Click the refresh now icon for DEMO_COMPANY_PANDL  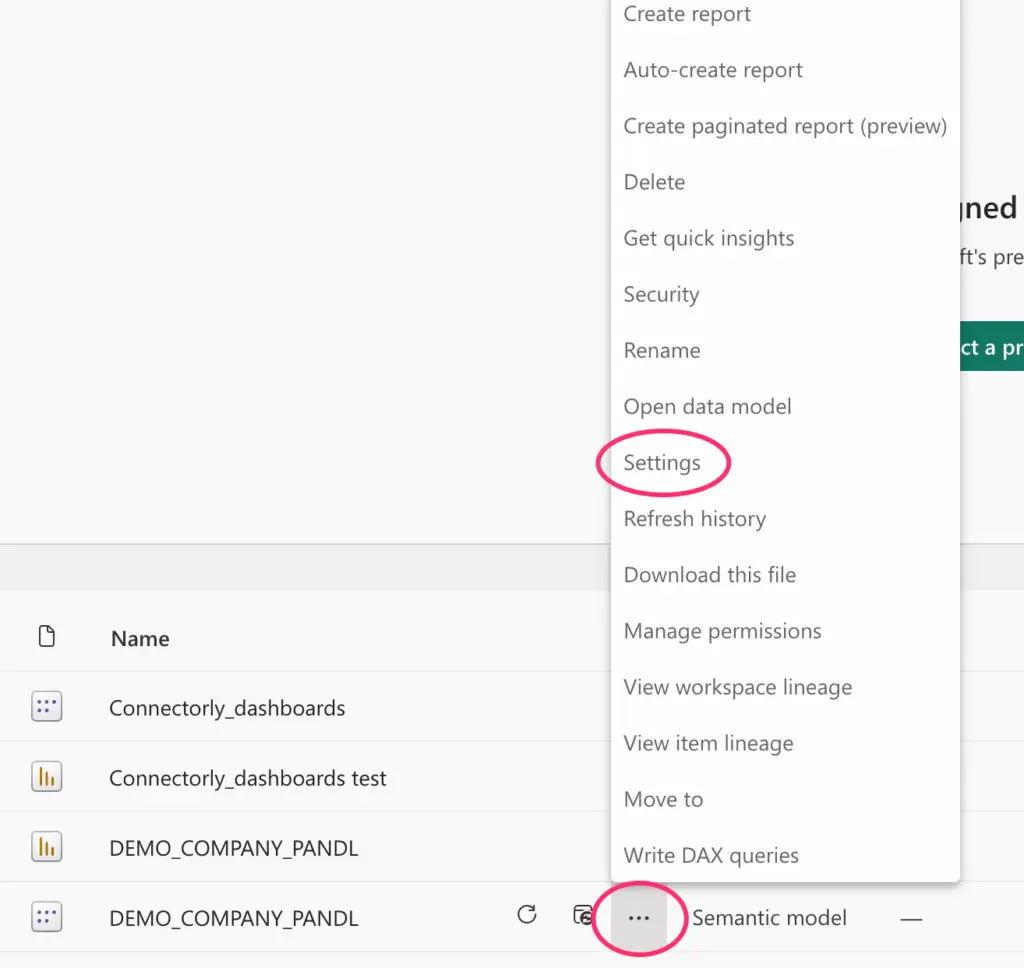pyautogui.click(x=527, y=915)
